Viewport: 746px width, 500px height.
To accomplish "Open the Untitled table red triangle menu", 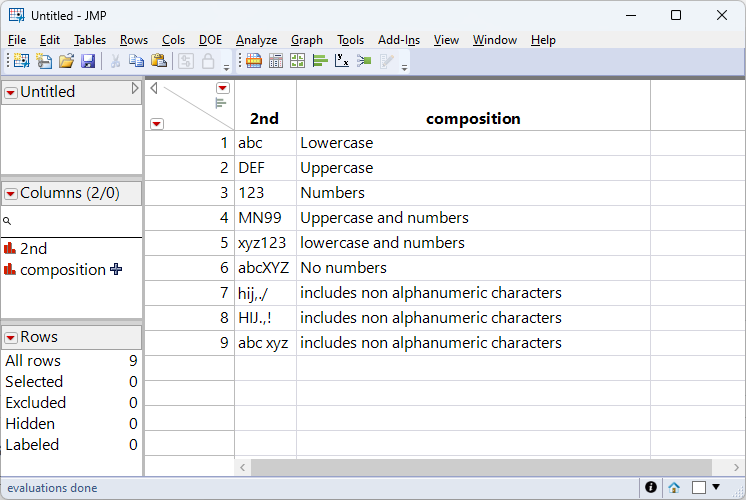I will (x=11, y=92).
